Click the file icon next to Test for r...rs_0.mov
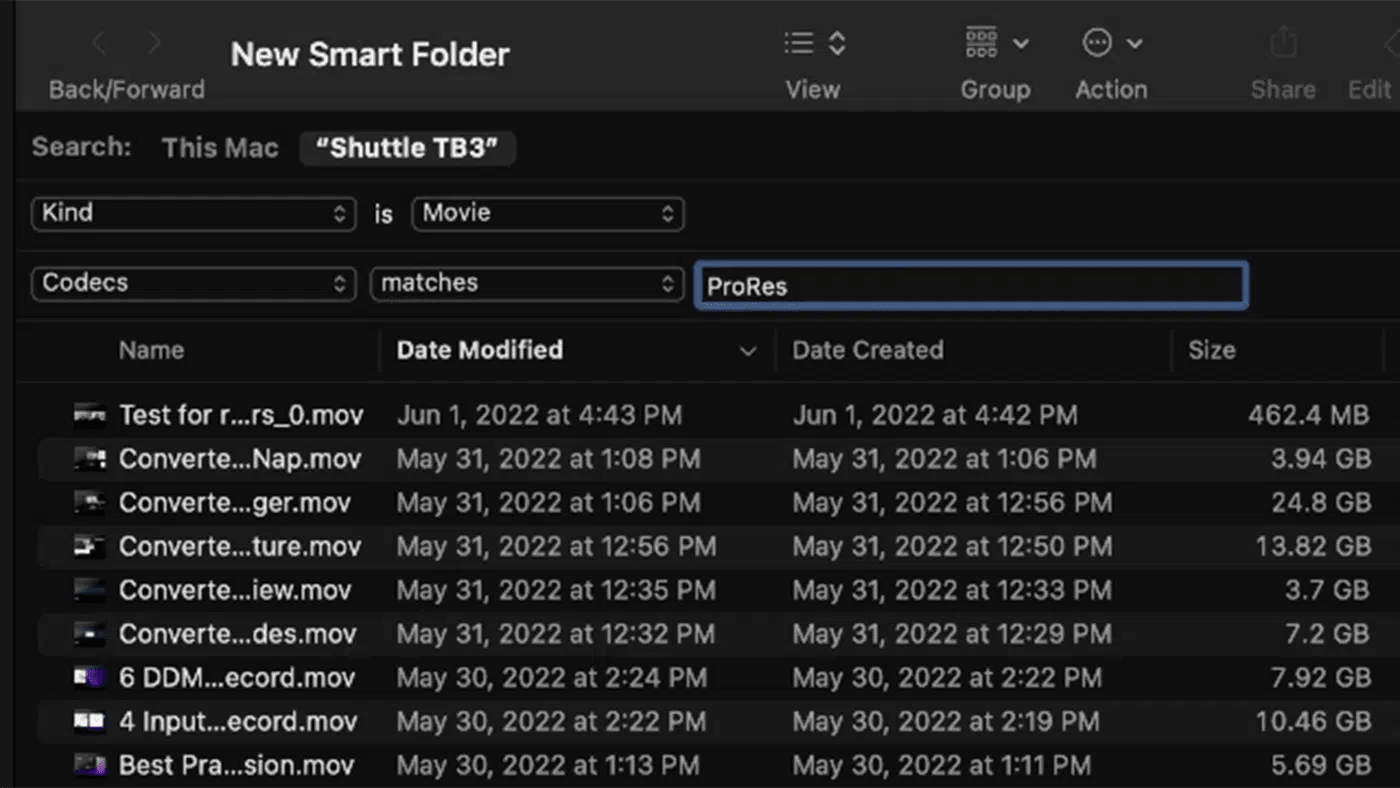Viewport: 1400px width, 788px height. point(88,414)
